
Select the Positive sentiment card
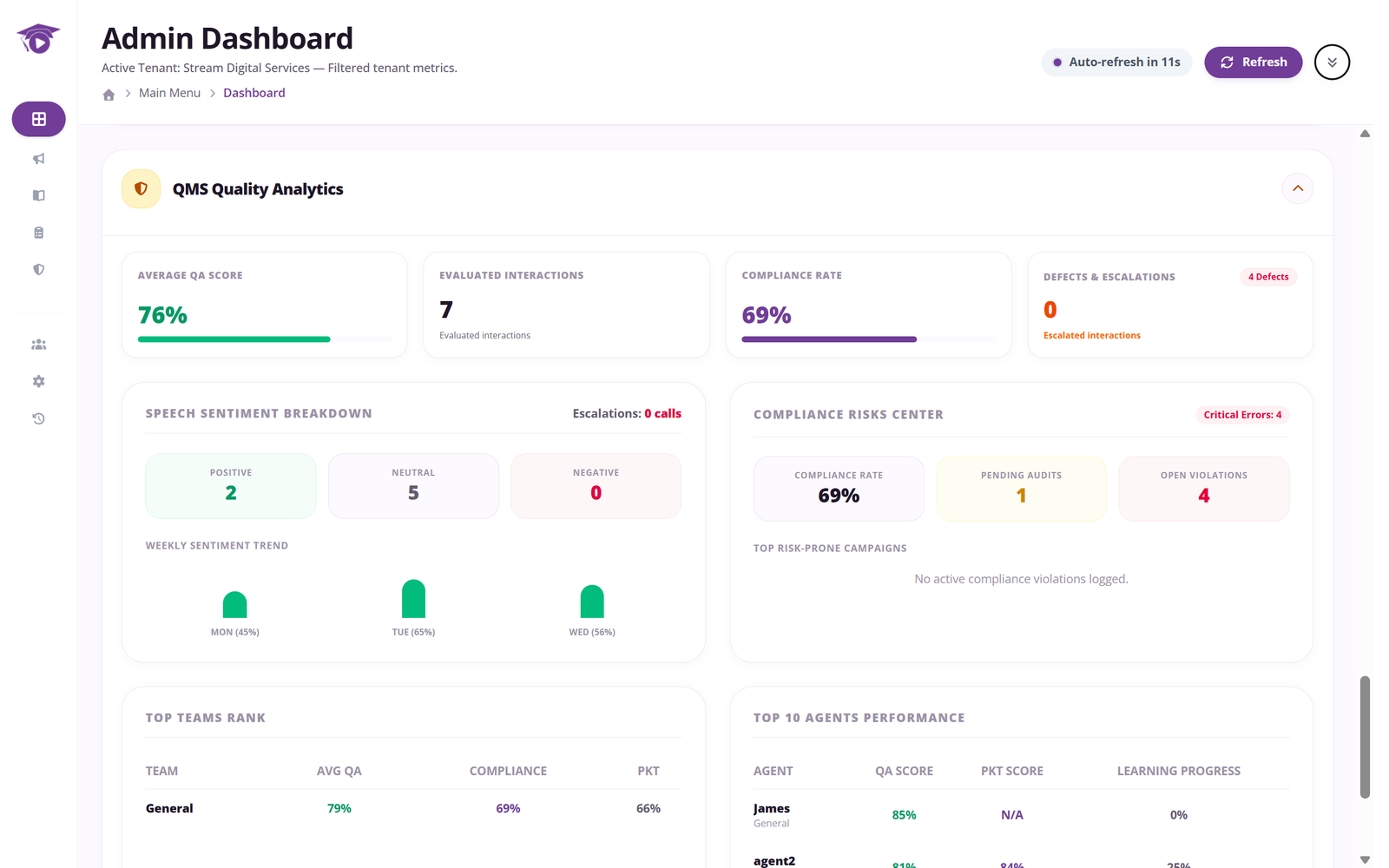[x=231, y=486]
